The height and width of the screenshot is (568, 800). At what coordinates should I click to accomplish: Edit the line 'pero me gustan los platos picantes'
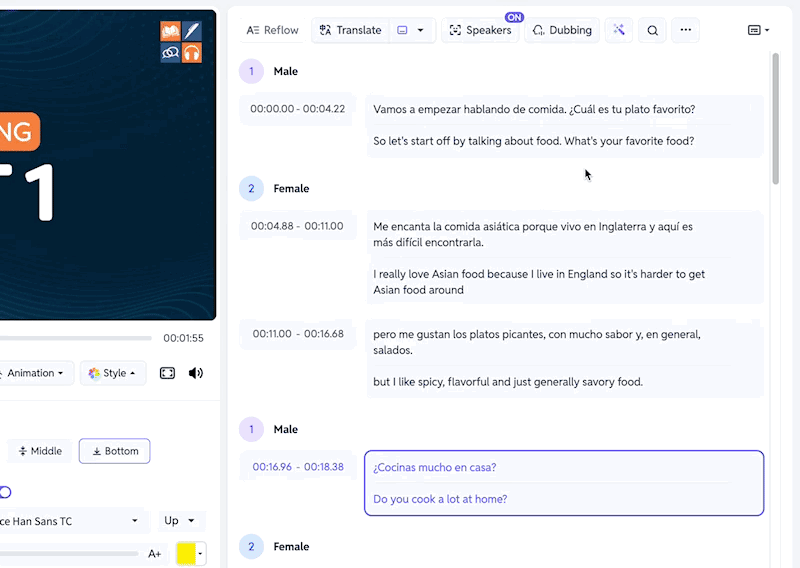coord(537,342)
